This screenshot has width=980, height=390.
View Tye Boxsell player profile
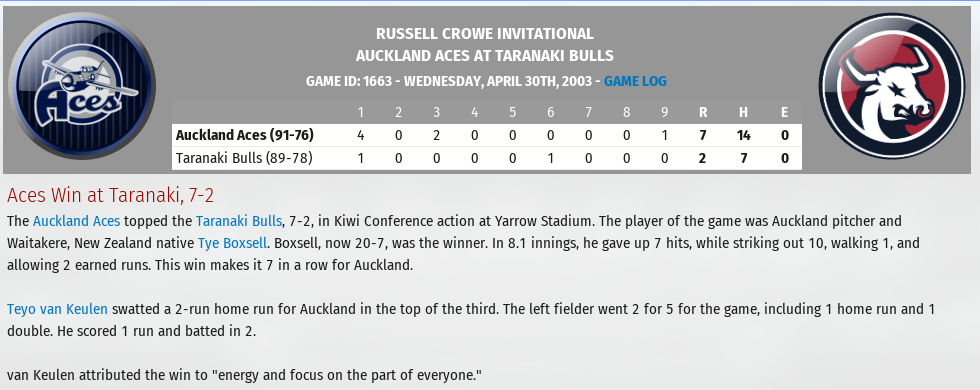pos(232,243)
